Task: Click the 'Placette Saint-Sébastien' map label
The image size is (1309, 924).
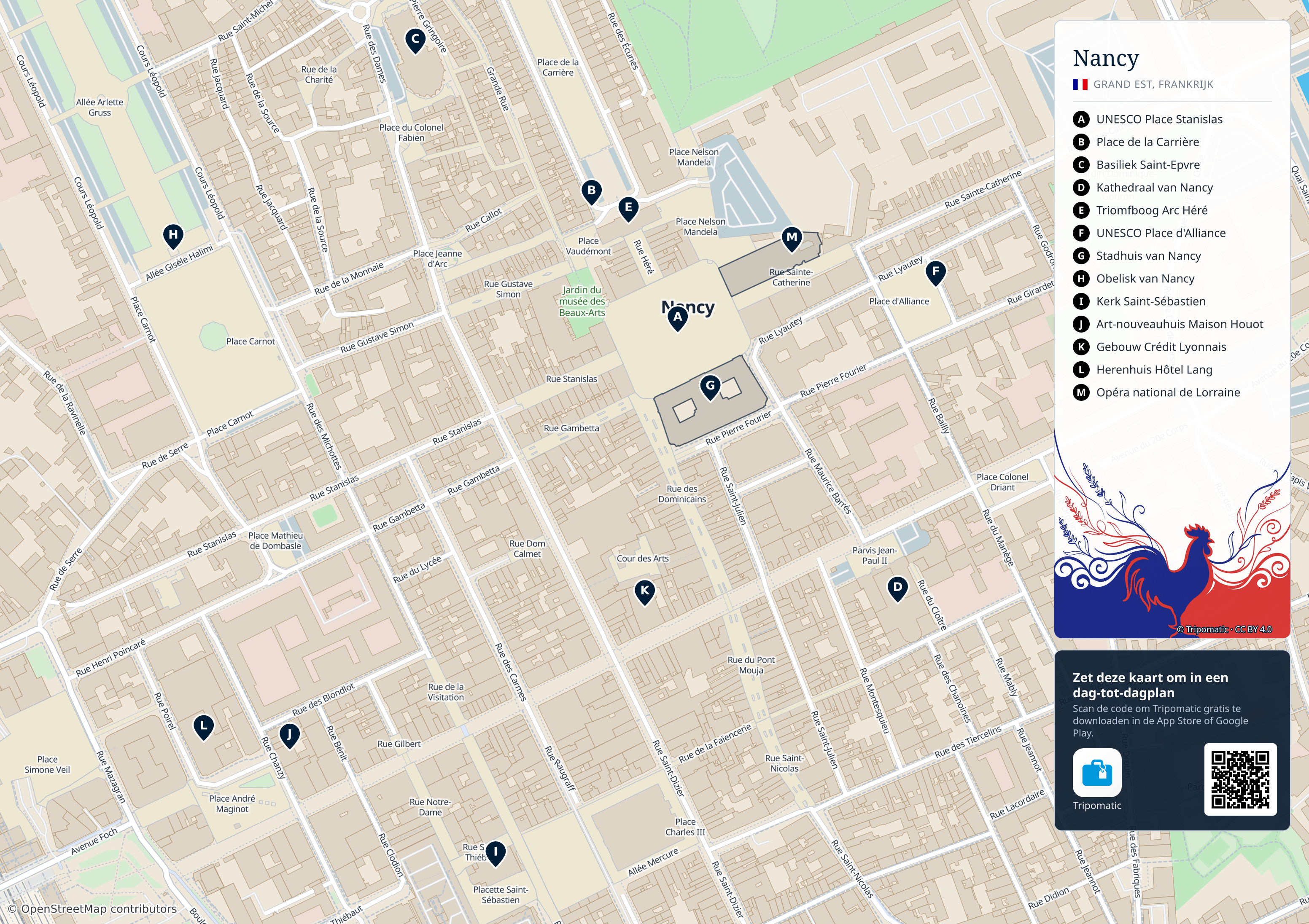Action: (x=501, y=895)
